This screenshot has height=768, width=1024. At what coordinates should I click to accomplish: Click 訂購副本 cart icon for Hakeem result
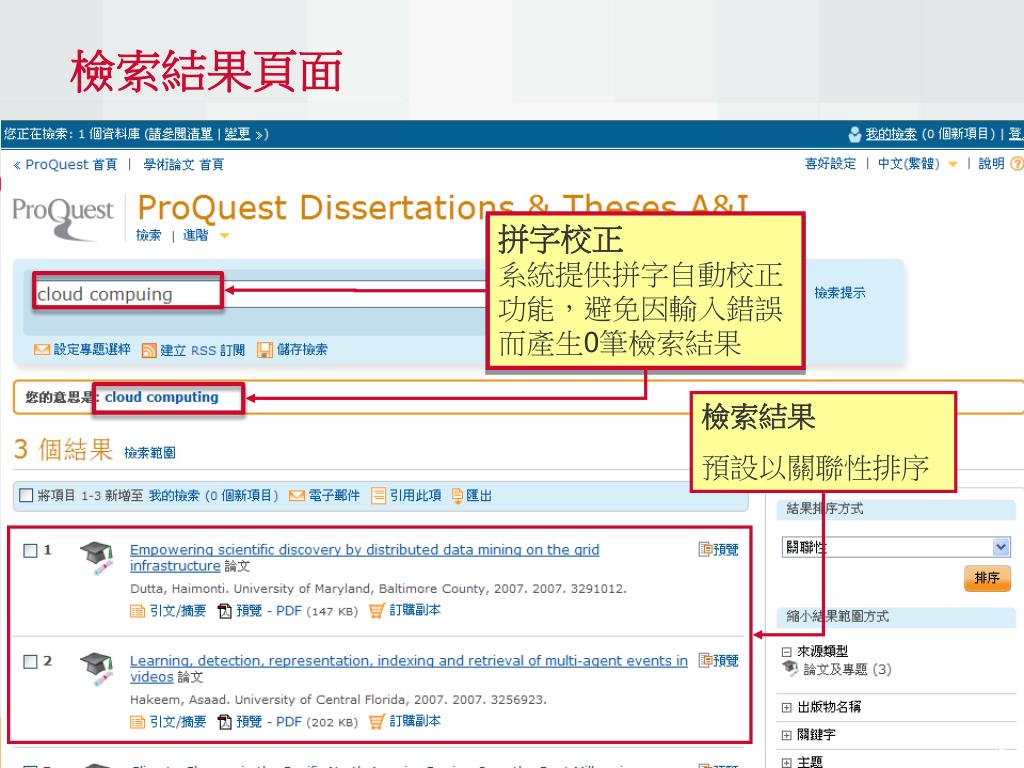[377, 722]
